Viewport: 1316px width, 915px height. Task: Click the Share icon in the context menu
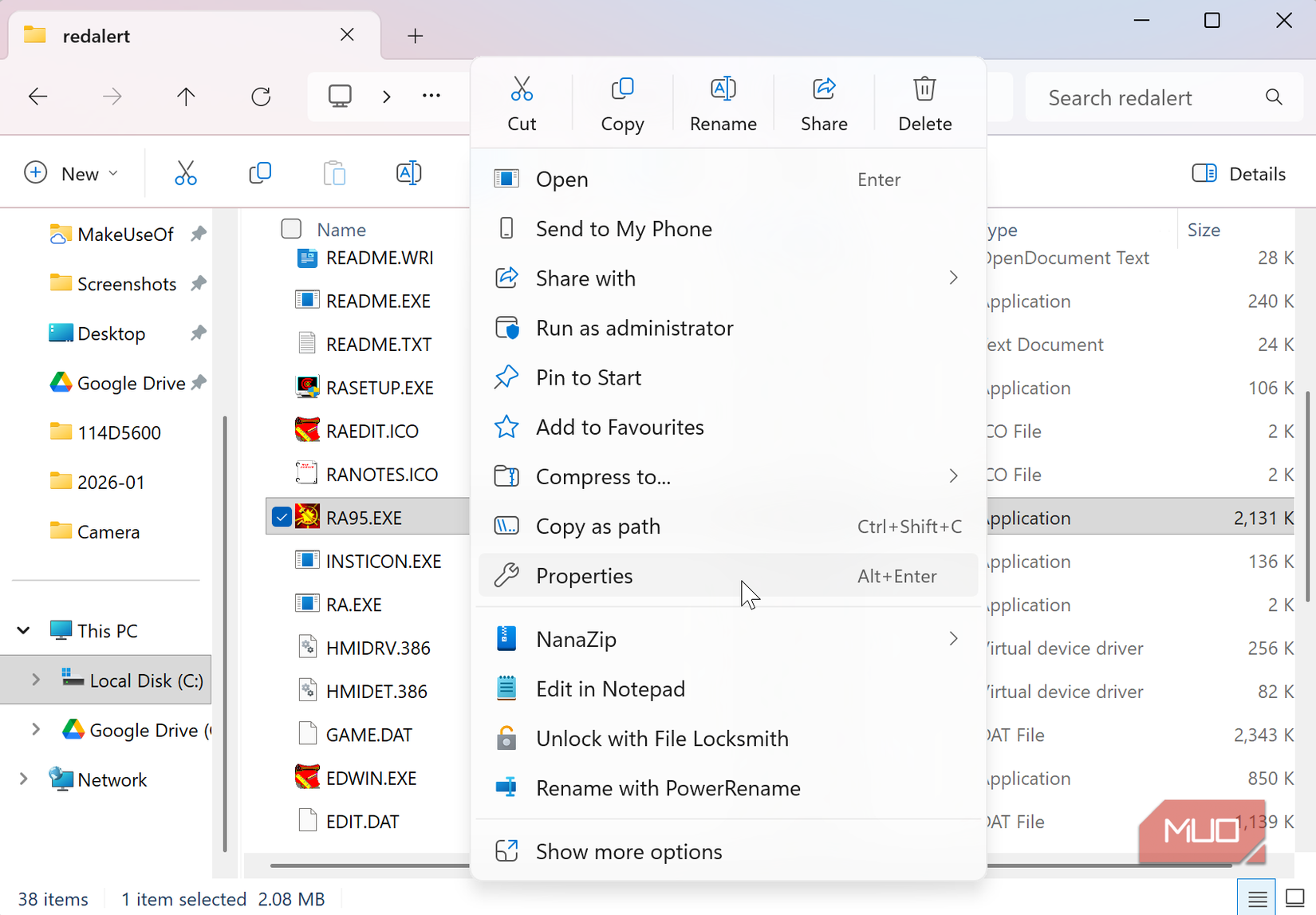click(824, 89)
